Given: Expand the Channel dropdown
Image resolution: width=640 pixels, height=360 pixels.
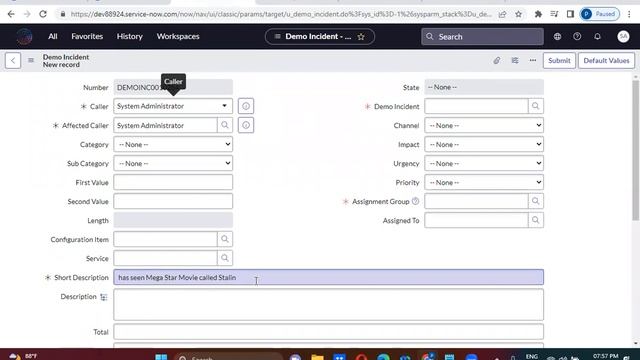Looking at the screenshot, I should coord(484,125).
